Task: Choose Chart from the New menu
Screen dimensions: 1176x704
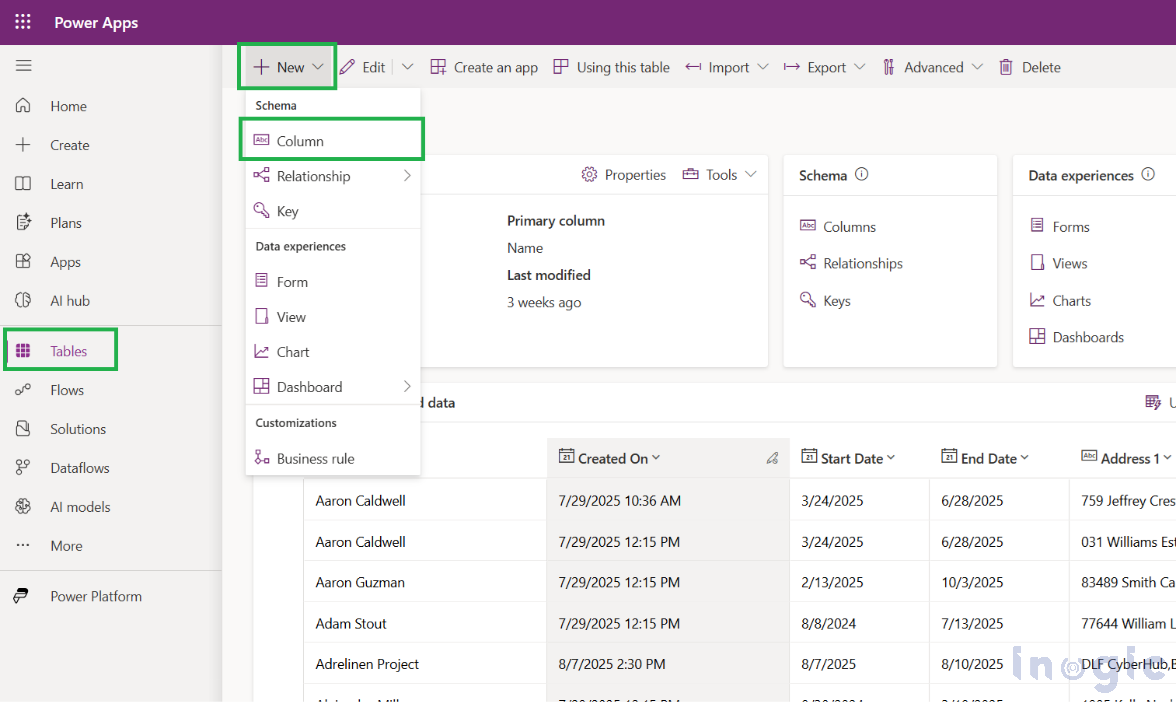Action: click(x=332, y=352)
